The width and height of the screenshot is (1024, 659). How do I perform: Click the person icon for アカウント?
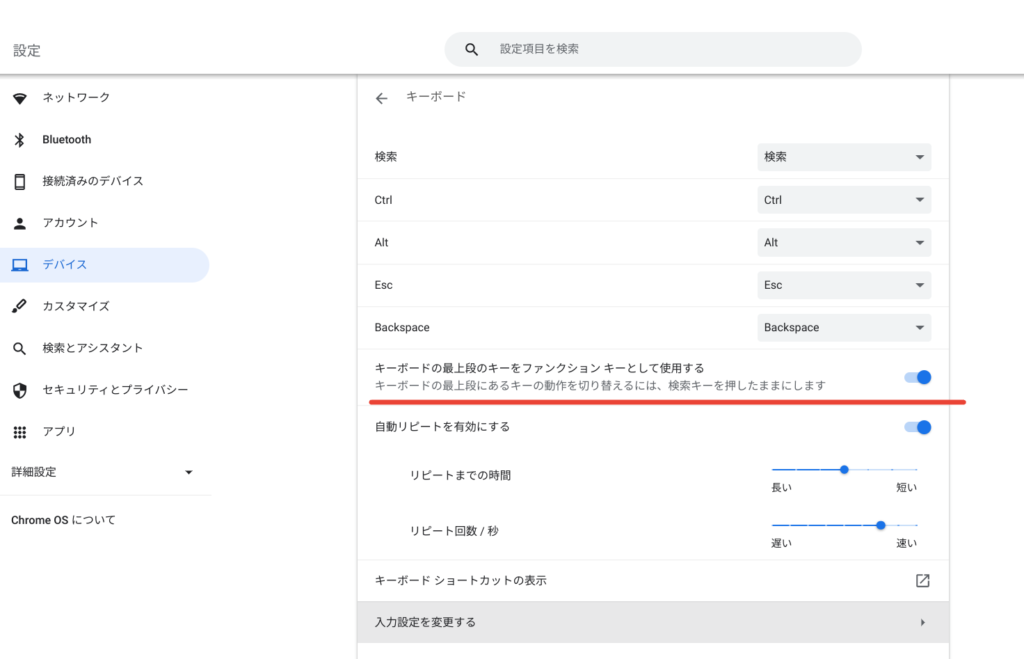coord(19,223)
